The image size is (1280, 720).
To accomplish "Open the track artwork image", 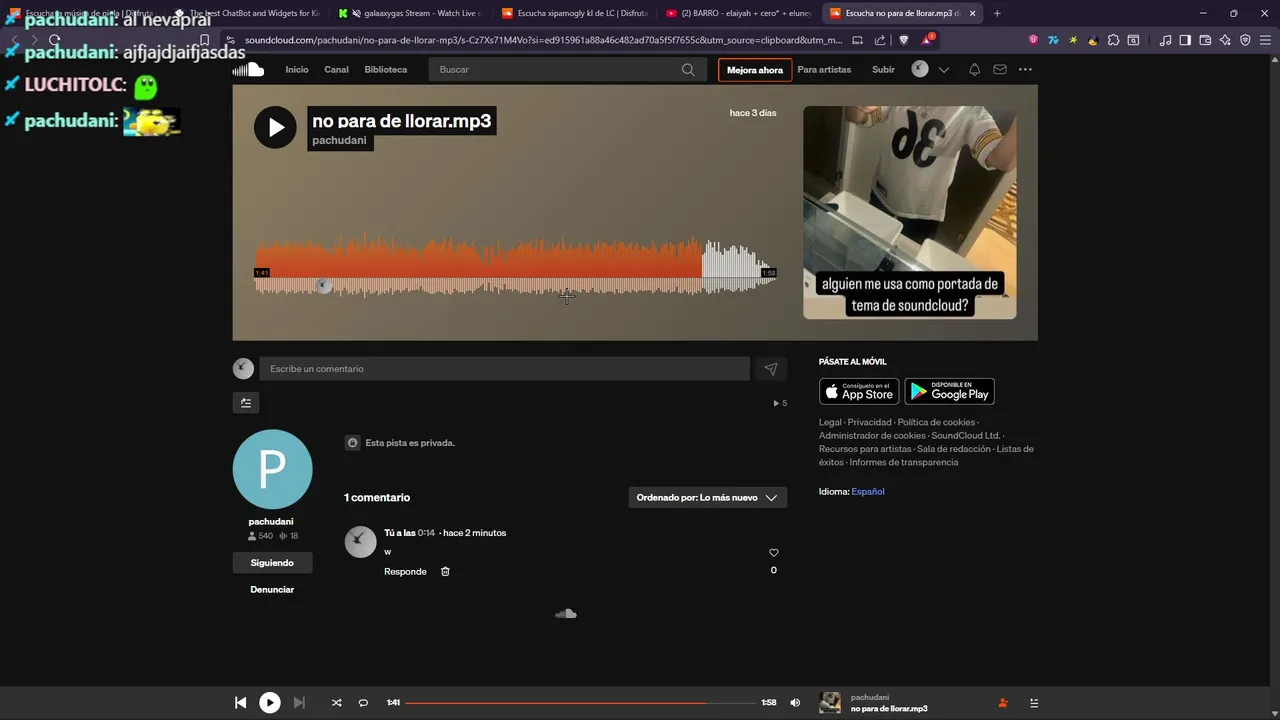I will coord(910,212).
